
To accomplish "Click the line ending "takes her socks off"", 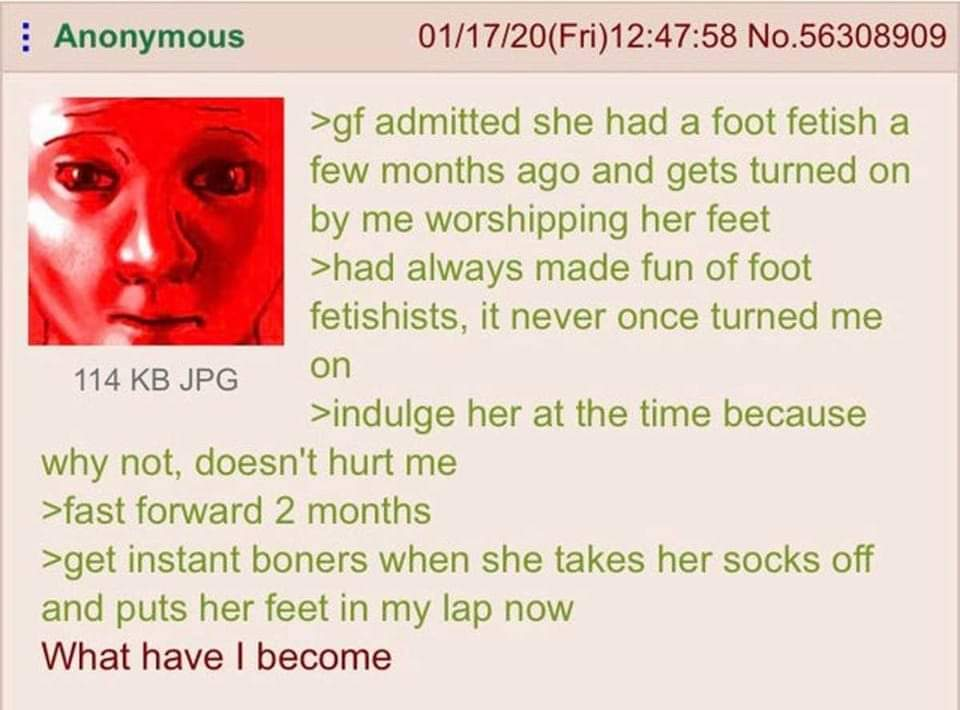I will pyautogui.click(x=457, y=561).
